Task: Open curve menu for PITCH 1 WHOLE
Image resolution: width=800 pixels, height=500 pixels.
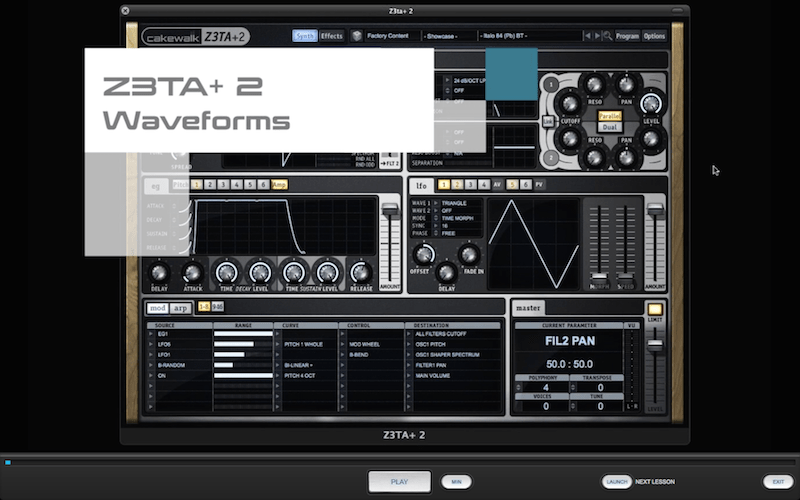Action: (x=278, y=344)
